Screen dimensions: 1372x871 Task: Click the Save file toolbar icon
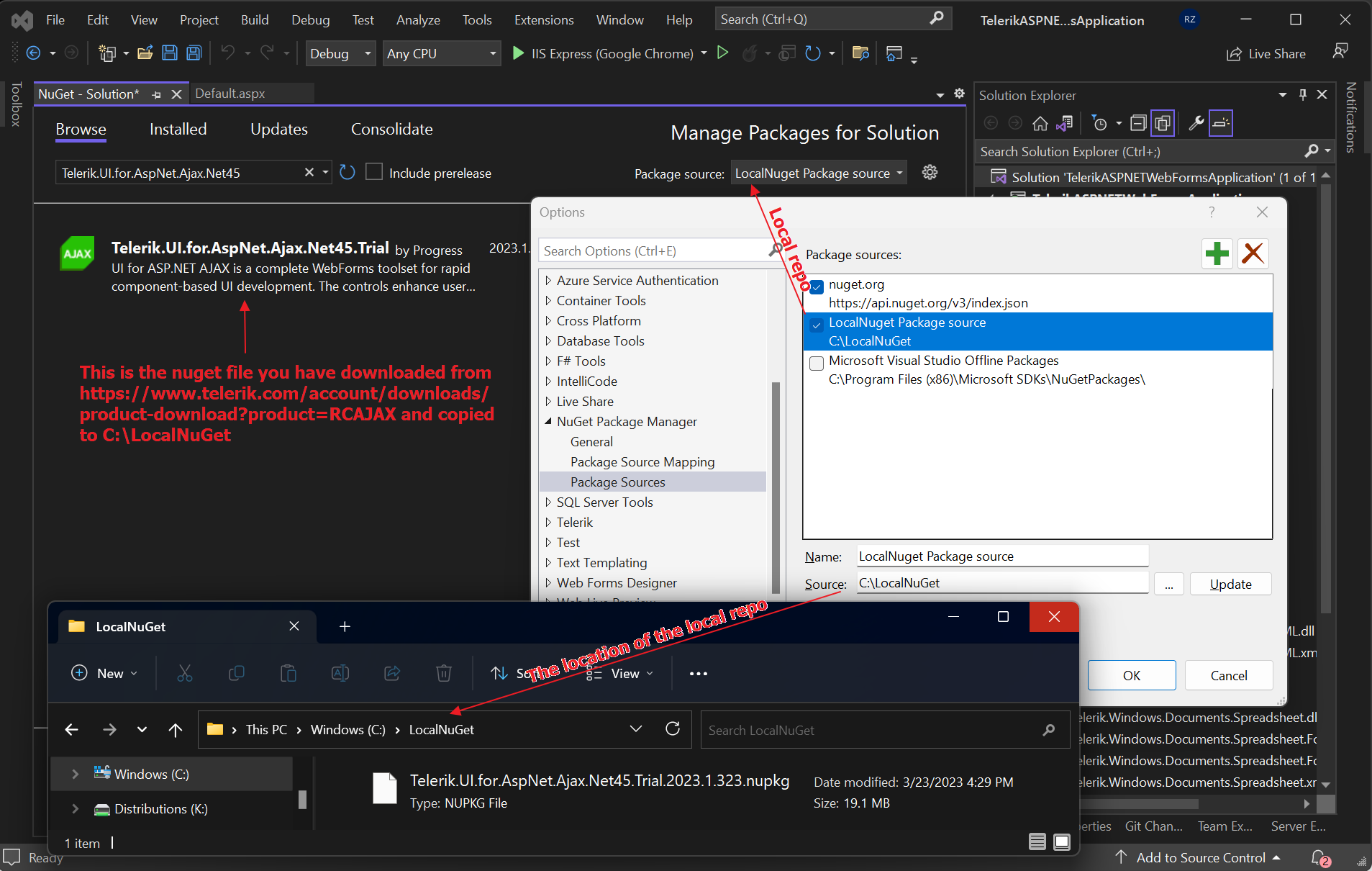pyautogui.click(x=170, y=53)
